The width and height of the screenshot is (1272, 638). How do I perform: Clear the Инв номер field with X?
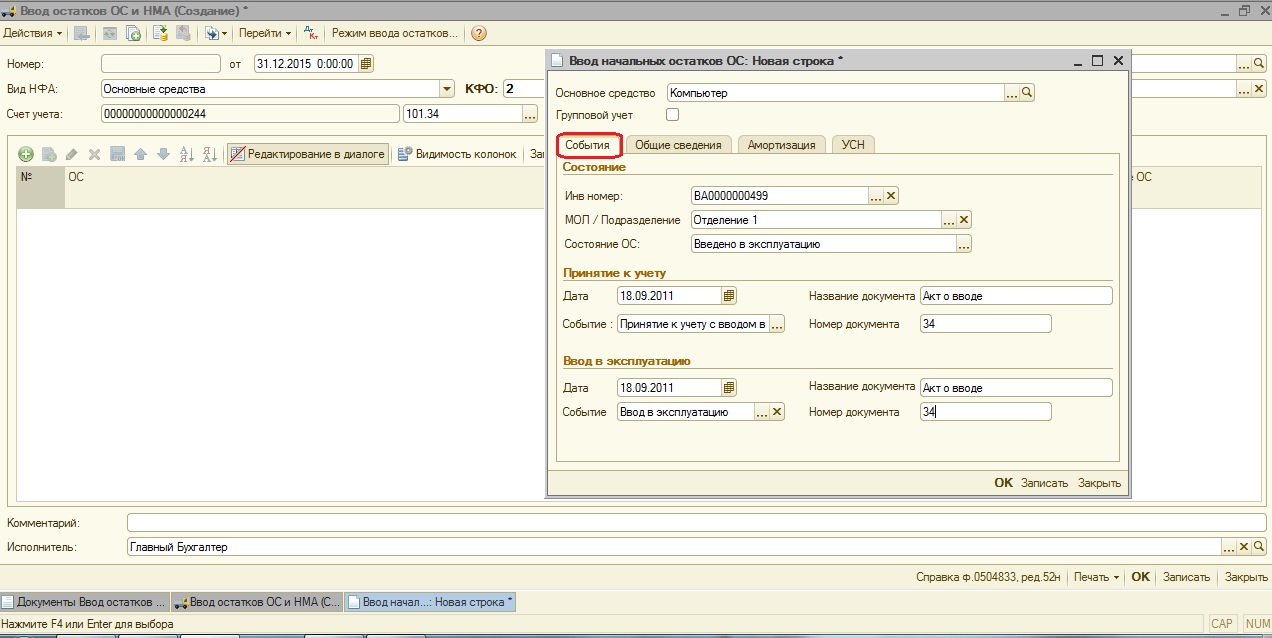[x=892, y=196]
